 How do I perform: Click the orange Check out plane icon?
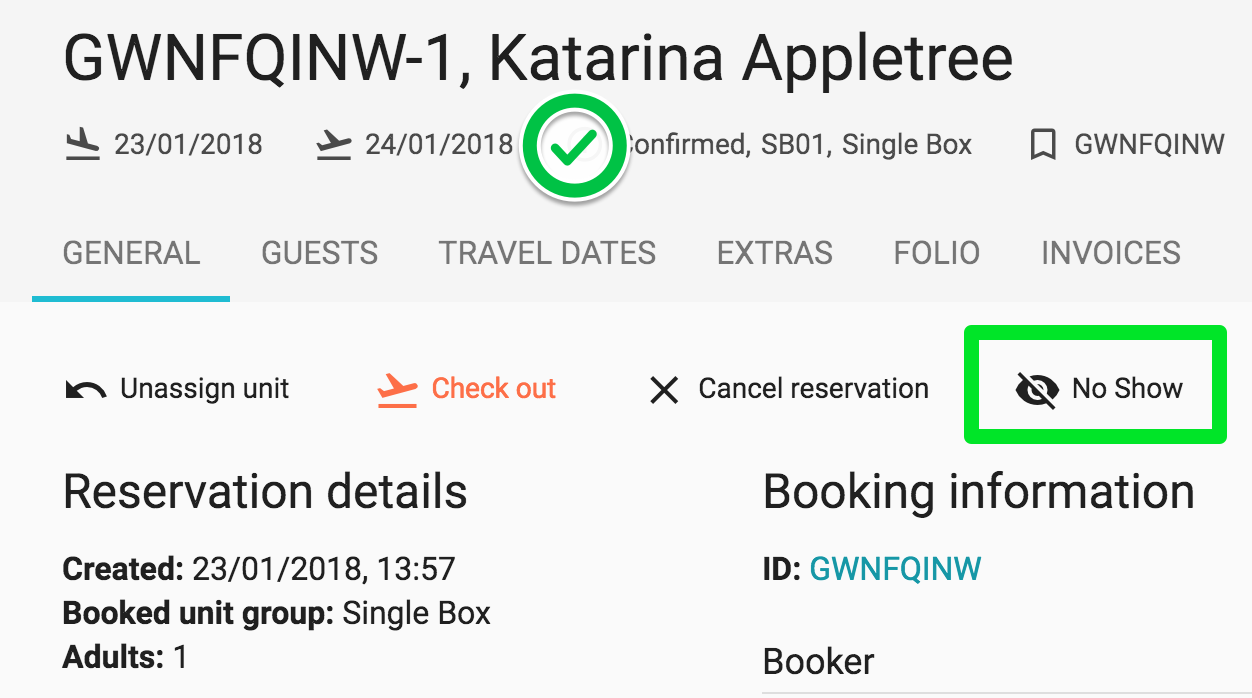point(397,389)
